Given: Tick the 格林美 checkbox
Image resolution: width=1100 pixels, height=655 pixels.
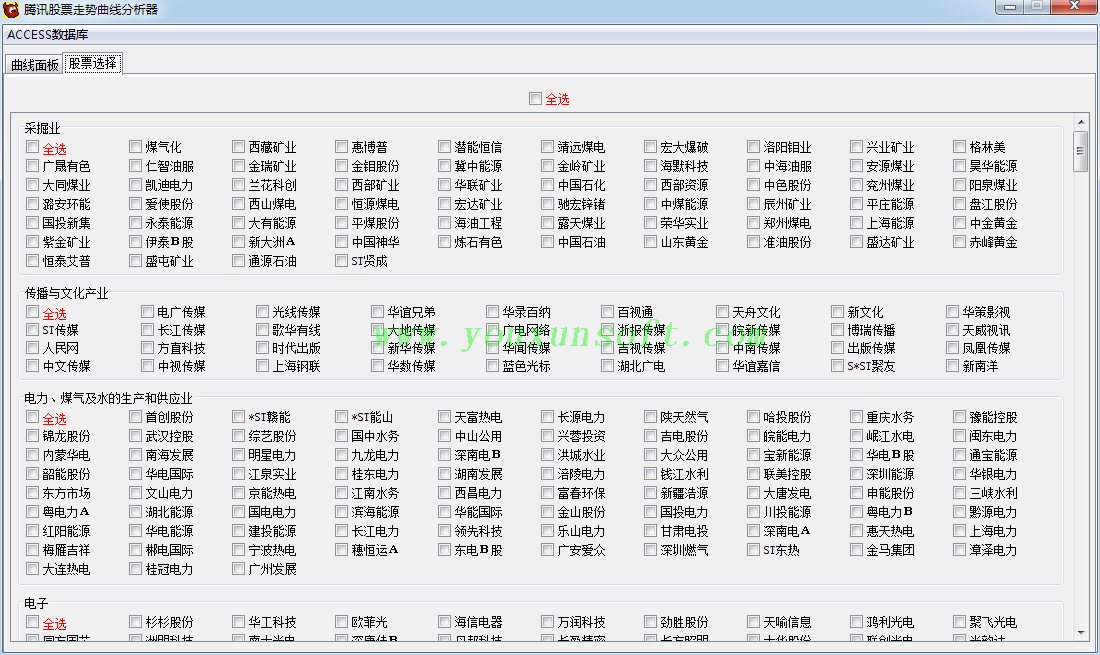Looking at the screenshot, I should [960, 147].
